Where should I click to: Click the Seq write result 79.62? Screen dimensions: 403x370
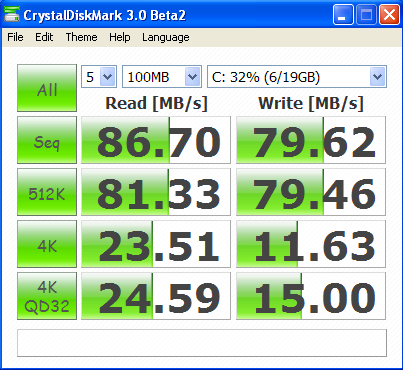tap(311, 140)
